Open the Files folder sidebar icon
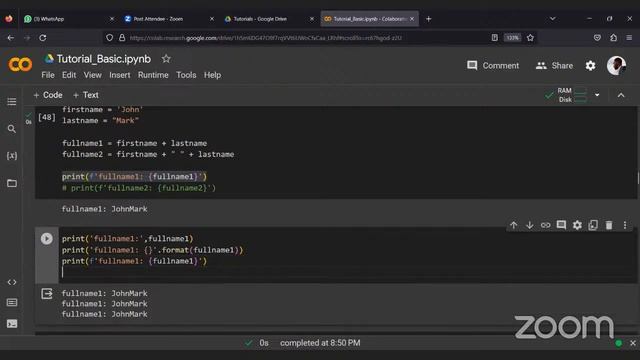 [12, 183]
